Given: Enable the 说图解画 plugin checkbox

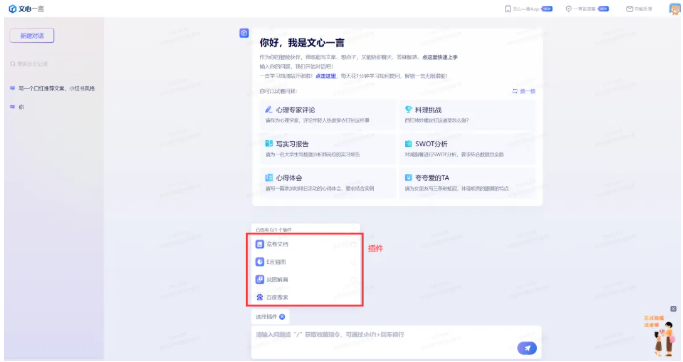Looking at the screenshot, I should pos(353,280).
